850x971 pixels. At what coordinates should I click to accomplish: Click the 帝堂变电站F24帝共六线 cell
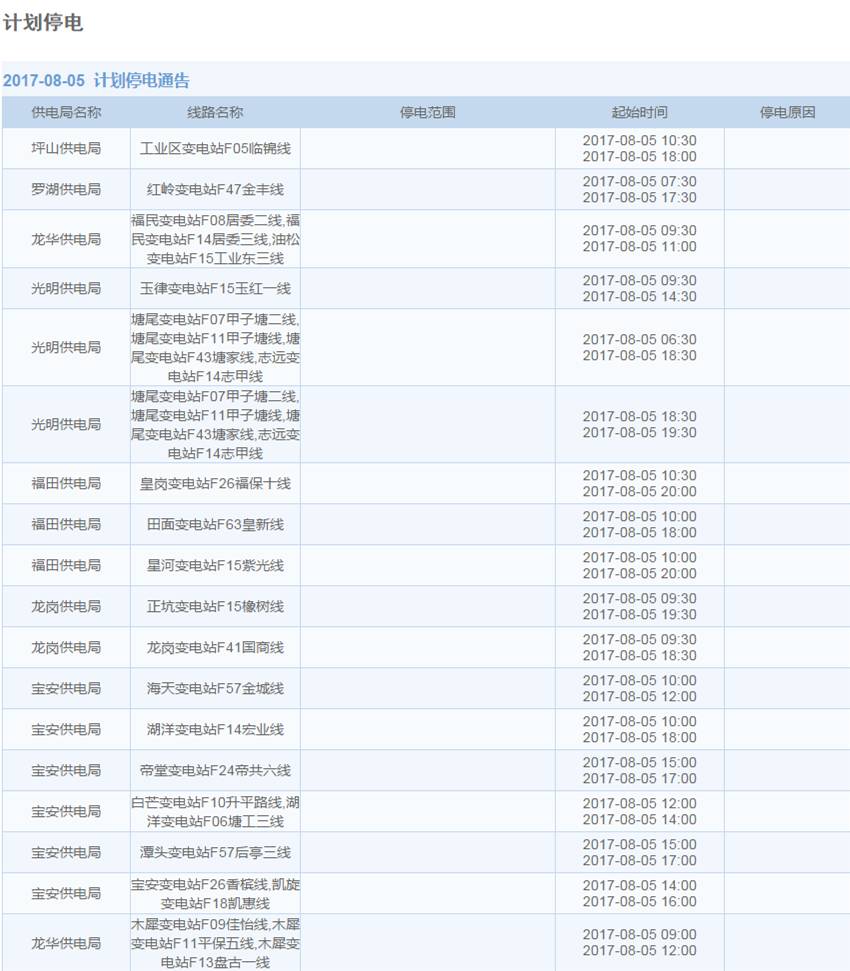pos(215,770)
